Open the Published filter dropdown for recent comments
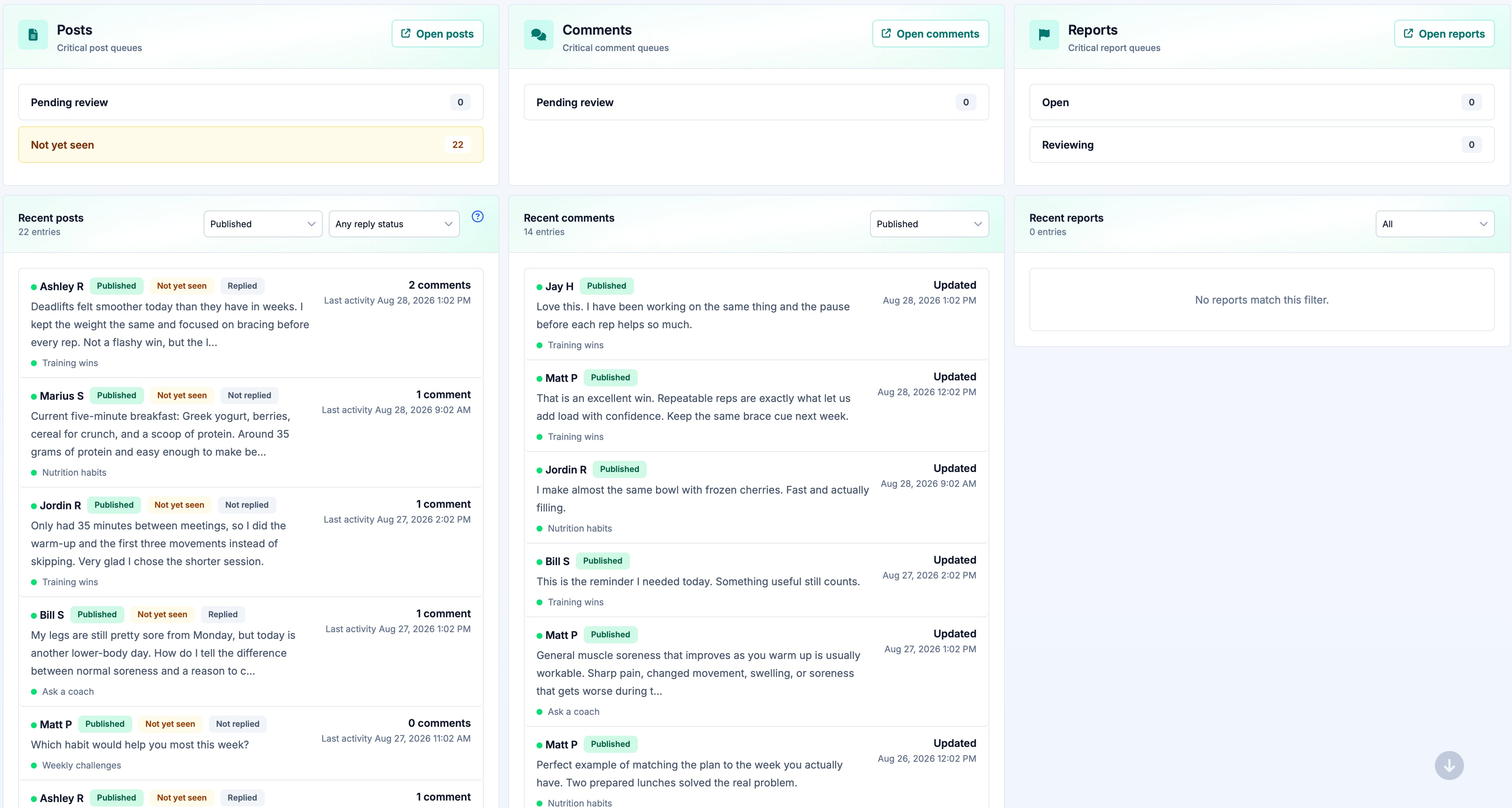 point(929,224)
